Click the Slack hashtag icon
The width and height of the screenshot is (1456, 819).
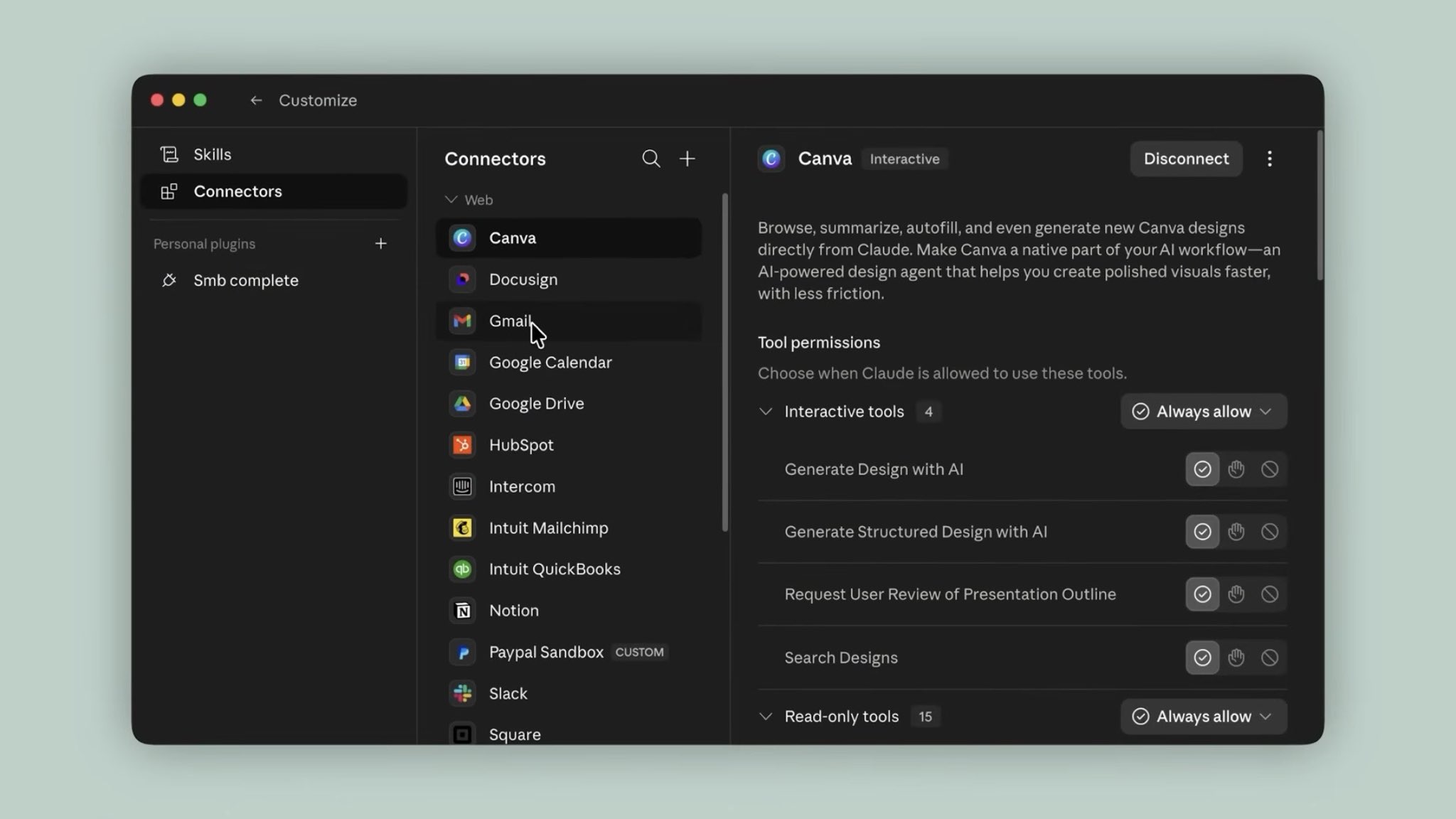click(462, 693)
